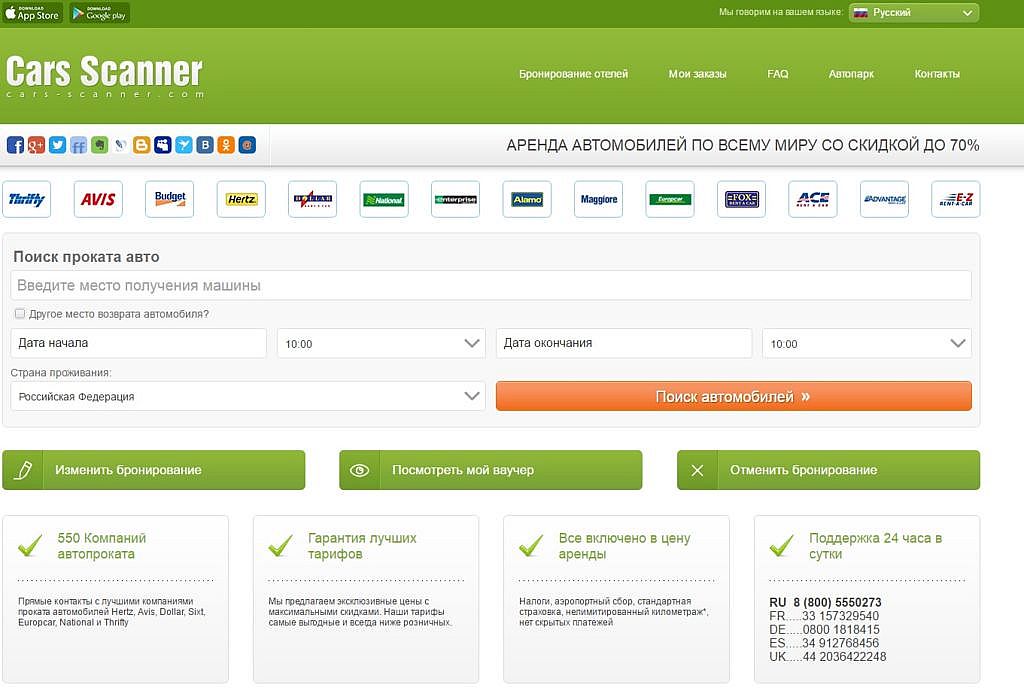The height and width of the screenshot is (691, 1024).
Task: Open country of residence 'Российская Федерация' dropdown
Action: coord(248,396)
